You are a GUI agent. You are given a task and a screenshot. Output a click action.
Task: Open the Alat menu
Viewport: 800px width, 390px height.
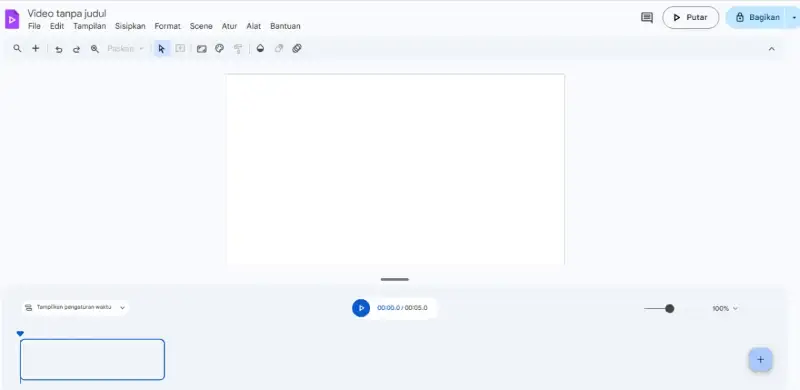point(254,26)
